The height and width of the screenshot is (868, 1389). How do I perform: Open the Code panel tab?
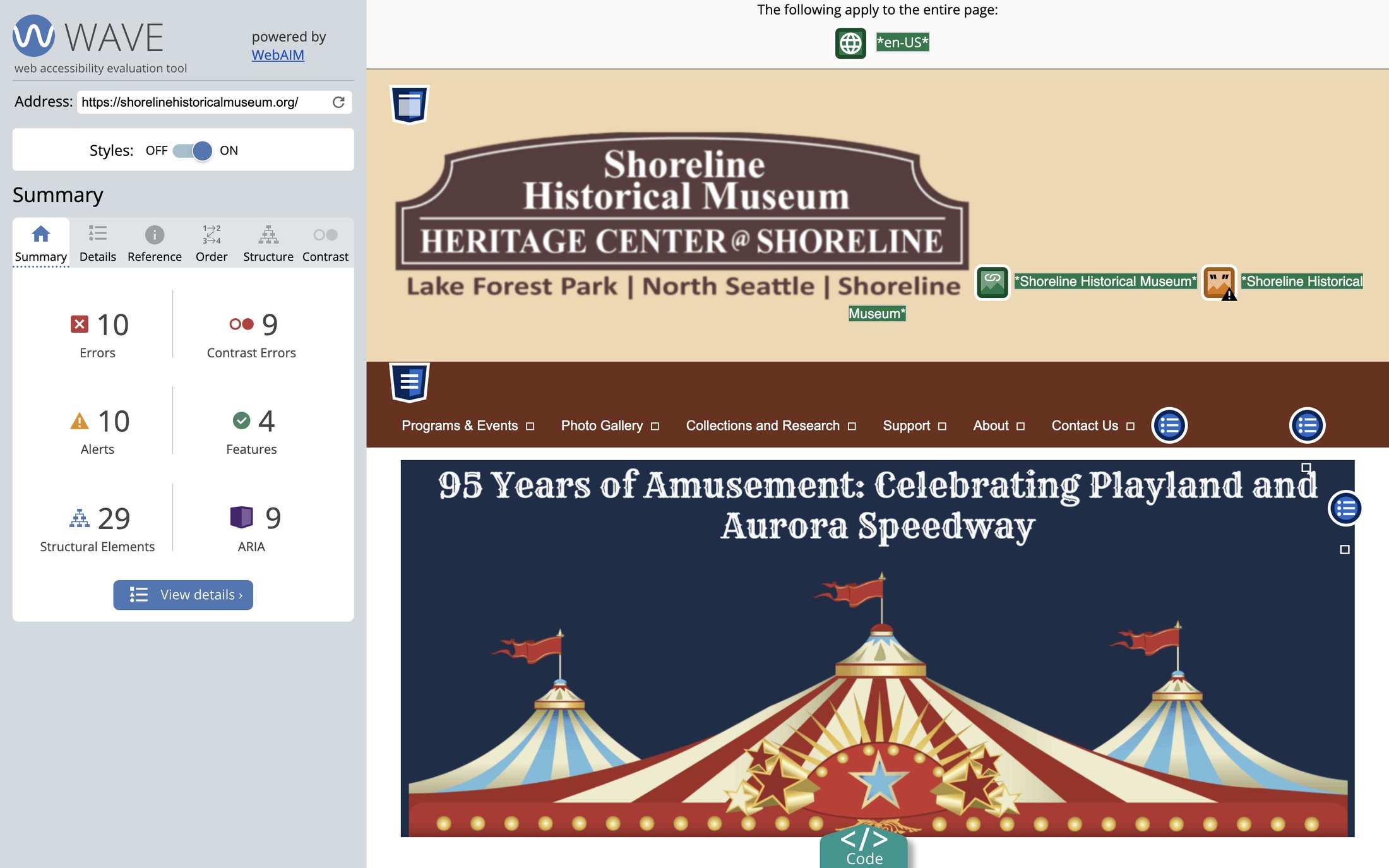pyautogui.click(x=864, y=847)
